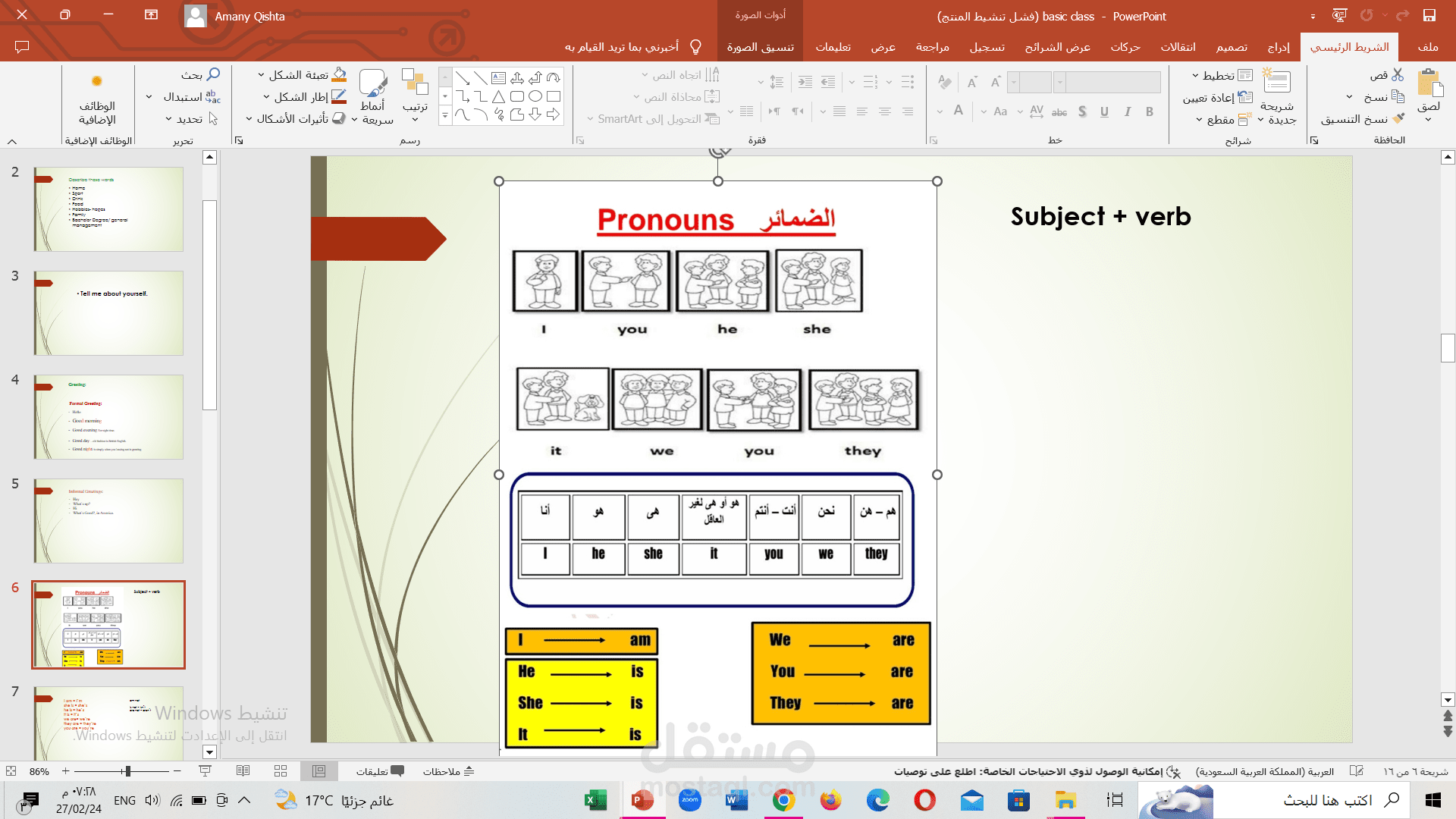
Task: Fit slide to current window
Action: point(11,771)
